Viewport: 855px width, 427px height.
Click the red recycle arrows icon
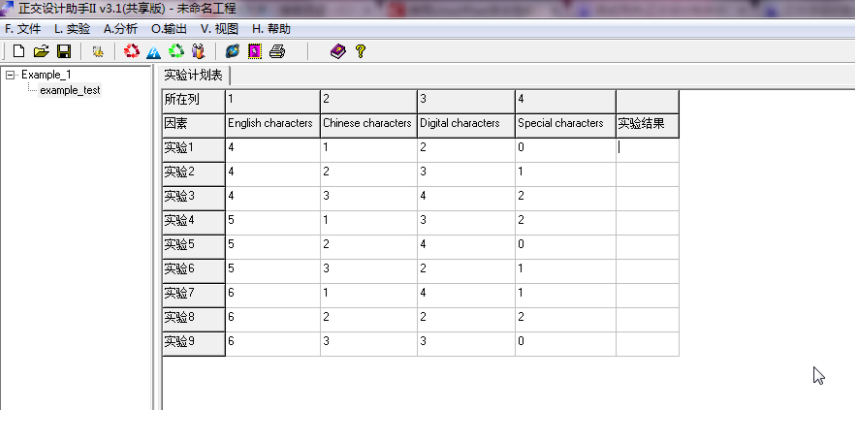point(132,51)
